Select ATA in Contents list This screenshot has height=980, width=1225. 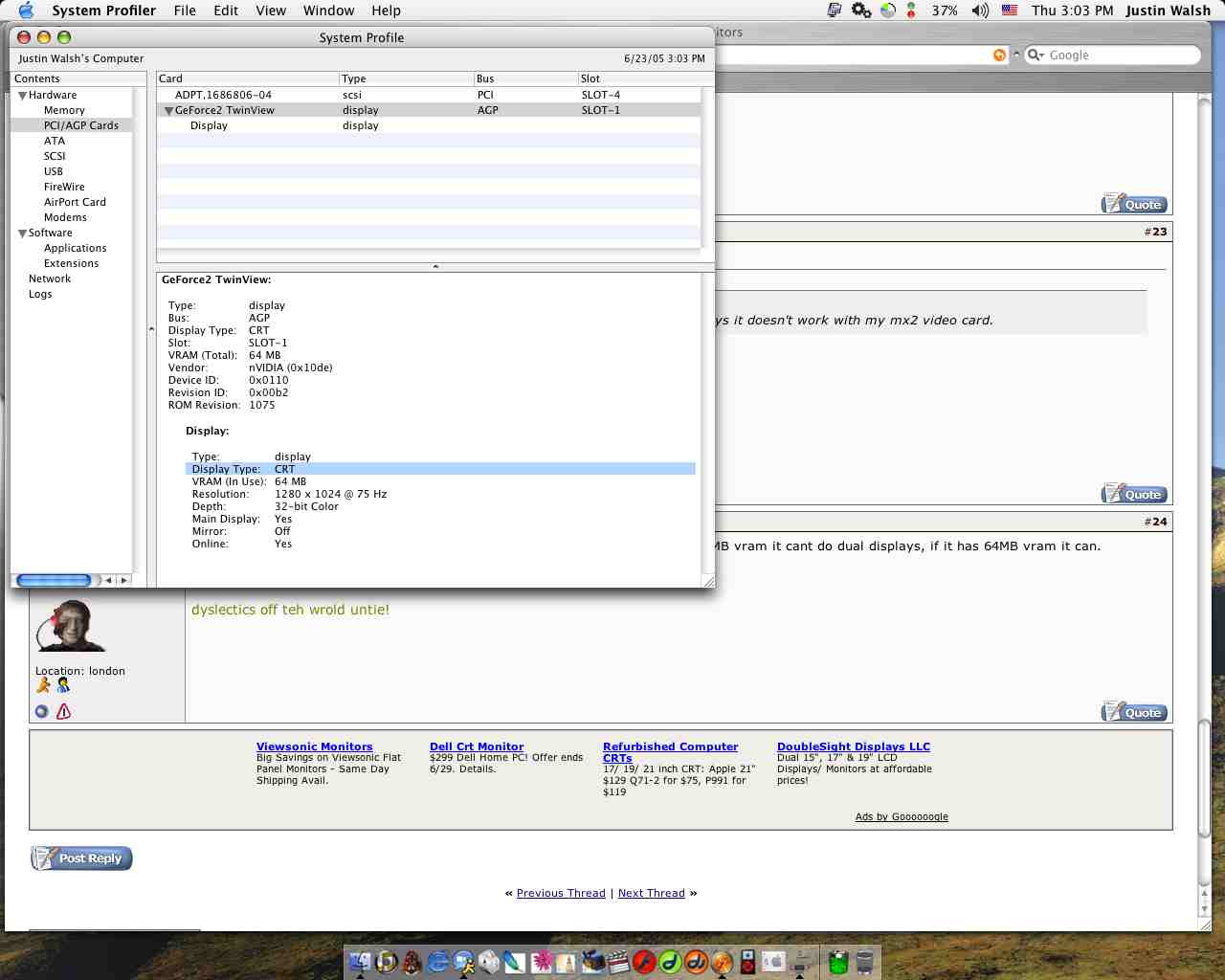[x=55, y=141]
